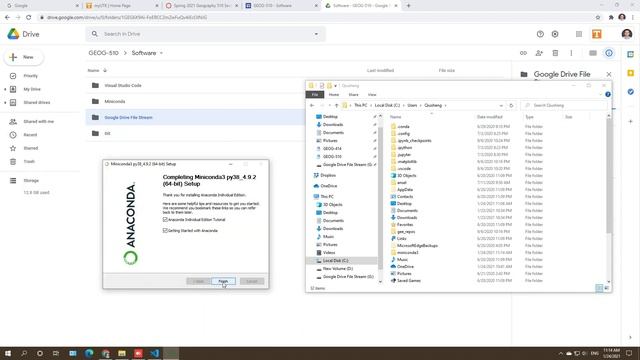
Task: Click the remove trash icon in Drive toolbar
Action: pos(555,53)
